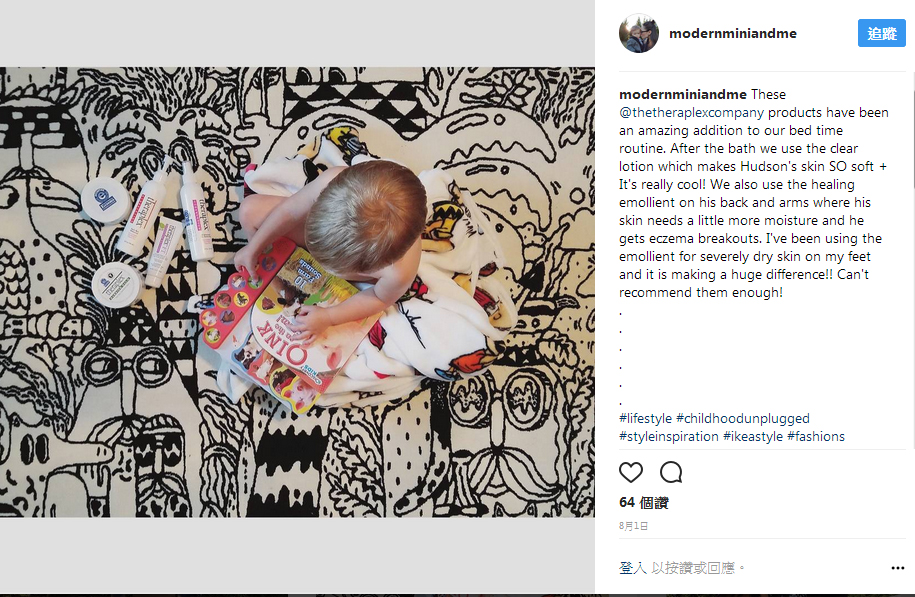Open the #lifestyle hashtag
915x597 pixels.
[645, 418]
